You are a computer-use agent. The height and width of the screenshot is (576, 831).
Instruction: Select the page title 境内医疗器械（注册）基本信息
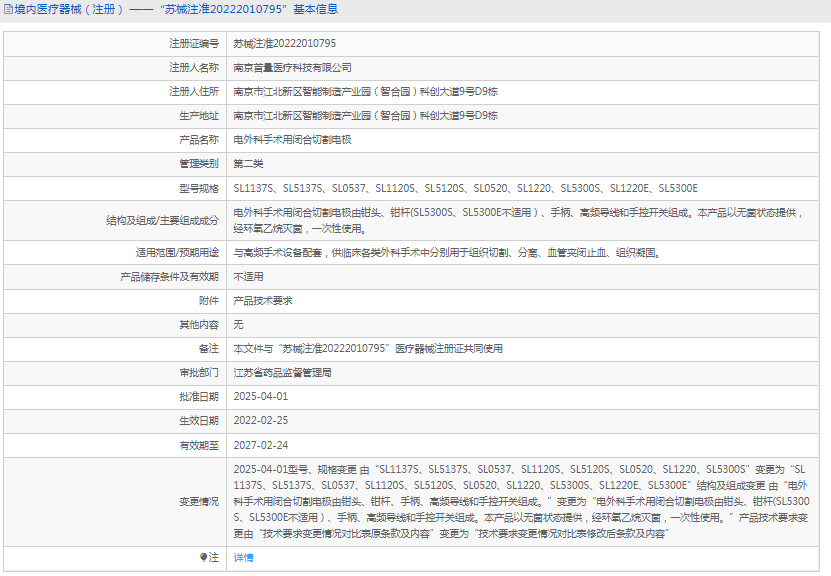[x=176, y=9]
